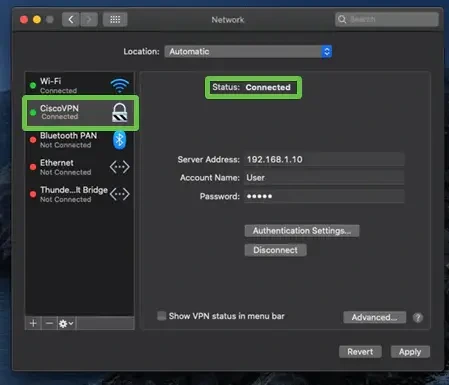Viewport: 449px width, 385px height.
Task: Open help with the question mark button
Action: pos(418,318)
